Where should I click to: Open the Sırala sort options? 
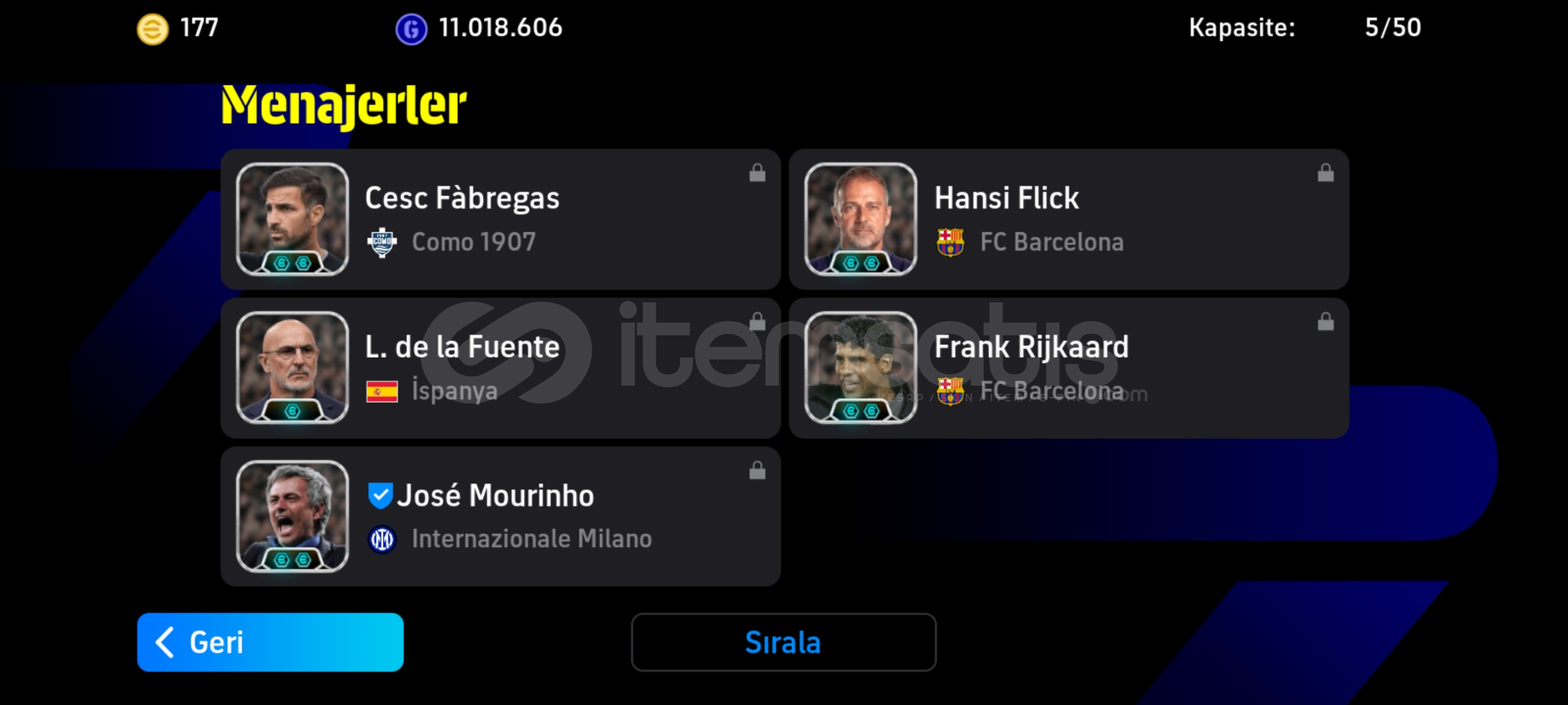784,642
